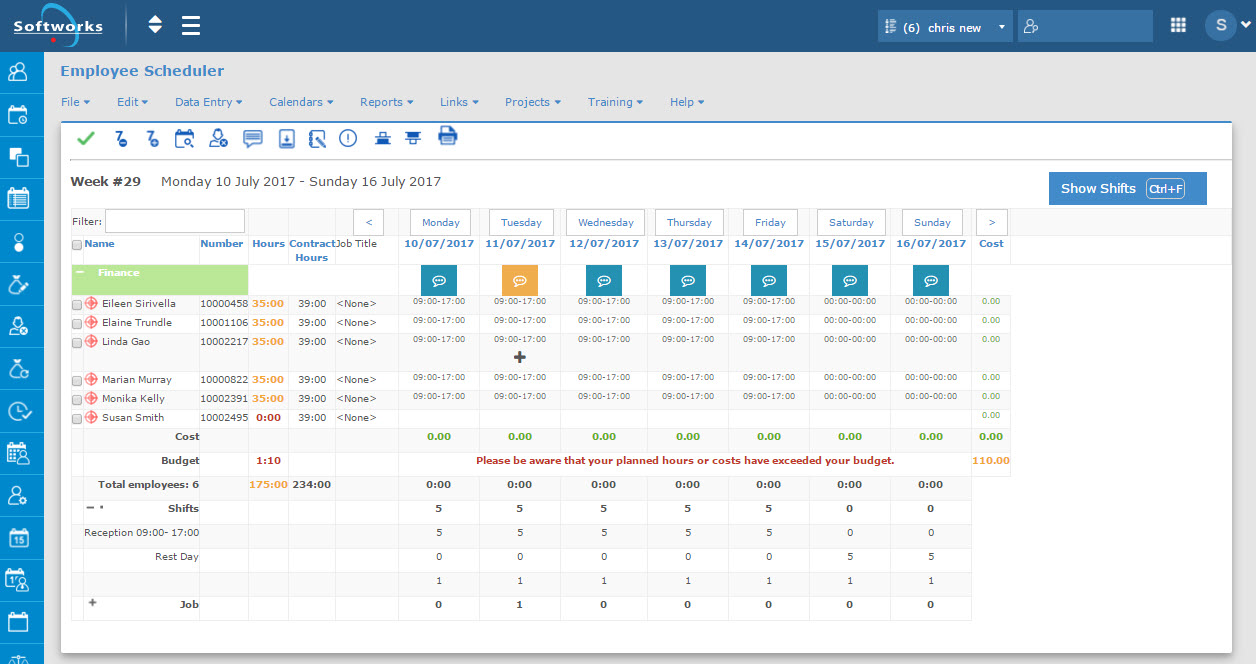Go to next week with > button
The image size is (1256, 664).
tap(991, 222)
